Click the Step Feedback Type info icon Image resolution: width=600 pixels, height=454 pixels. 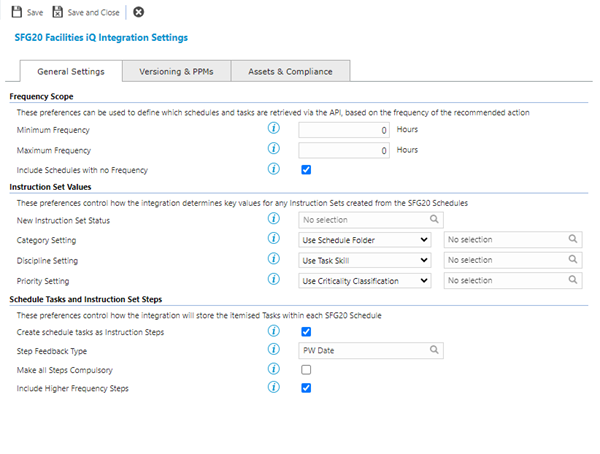coord(273,349)
